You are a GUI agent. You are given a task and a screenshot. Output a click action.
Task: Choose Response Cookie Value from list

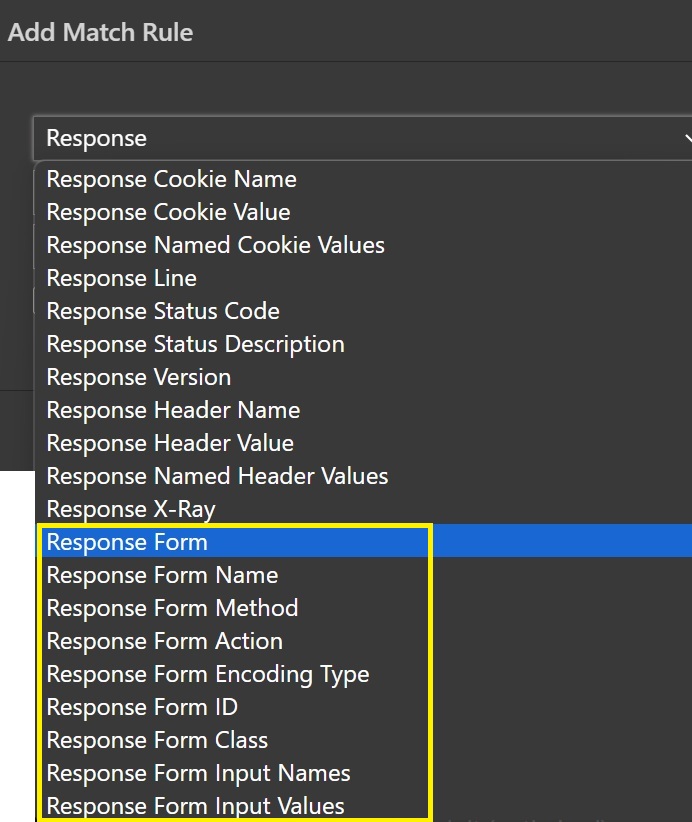click(x=168, y=213)
